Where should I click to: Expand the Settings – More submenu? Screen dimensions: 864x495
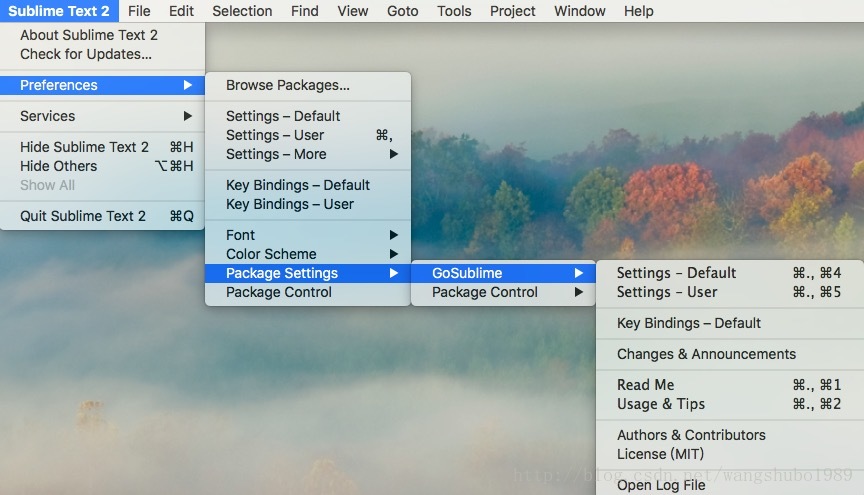point(308,154)
